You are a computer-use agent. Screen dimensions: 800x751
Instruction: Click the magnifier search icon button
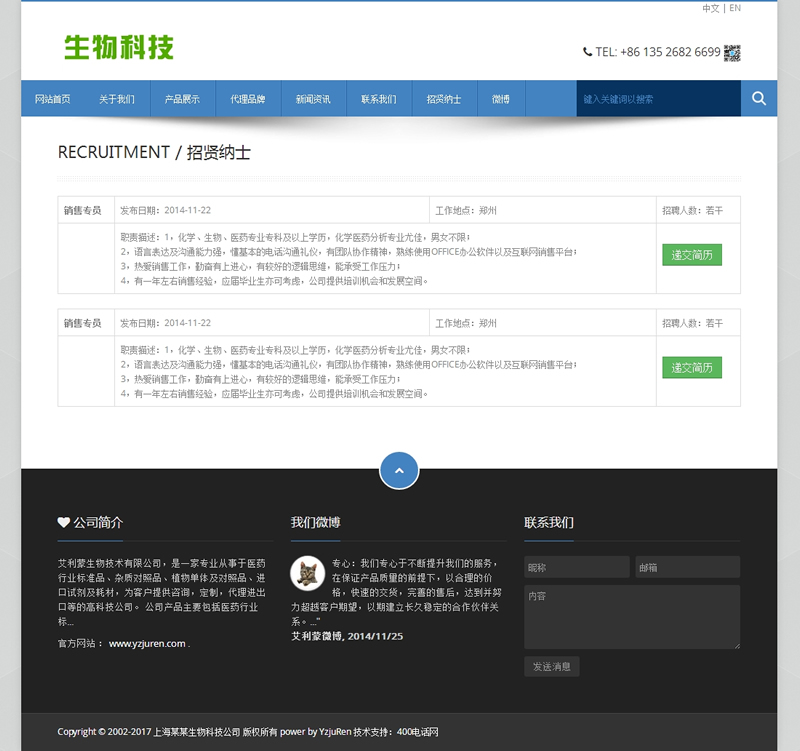click(759, 98)
